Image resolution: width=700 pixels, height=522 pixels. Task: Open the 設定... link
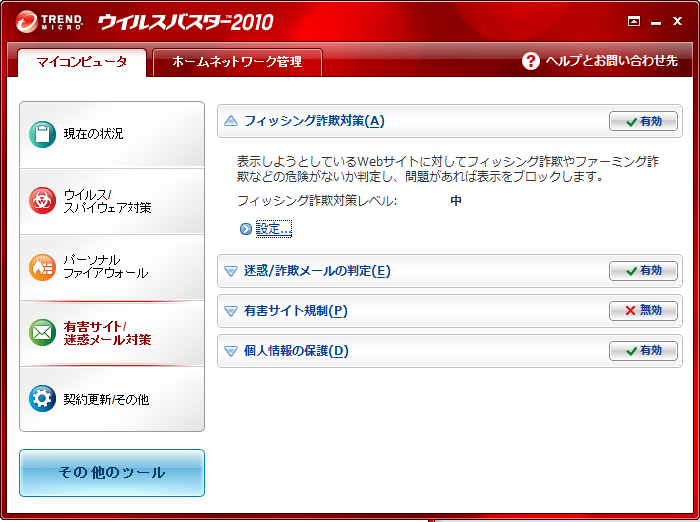274,229
